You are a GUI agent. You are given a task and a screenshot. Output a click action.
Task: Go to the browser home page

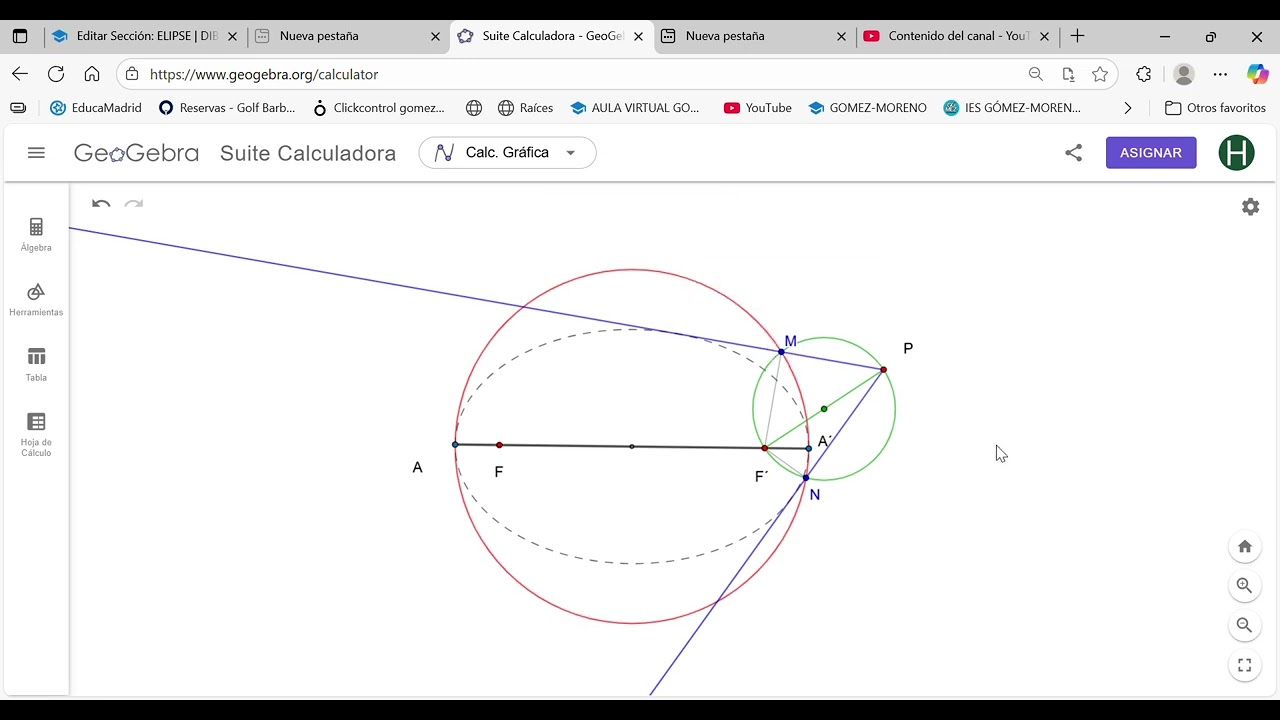92,74
